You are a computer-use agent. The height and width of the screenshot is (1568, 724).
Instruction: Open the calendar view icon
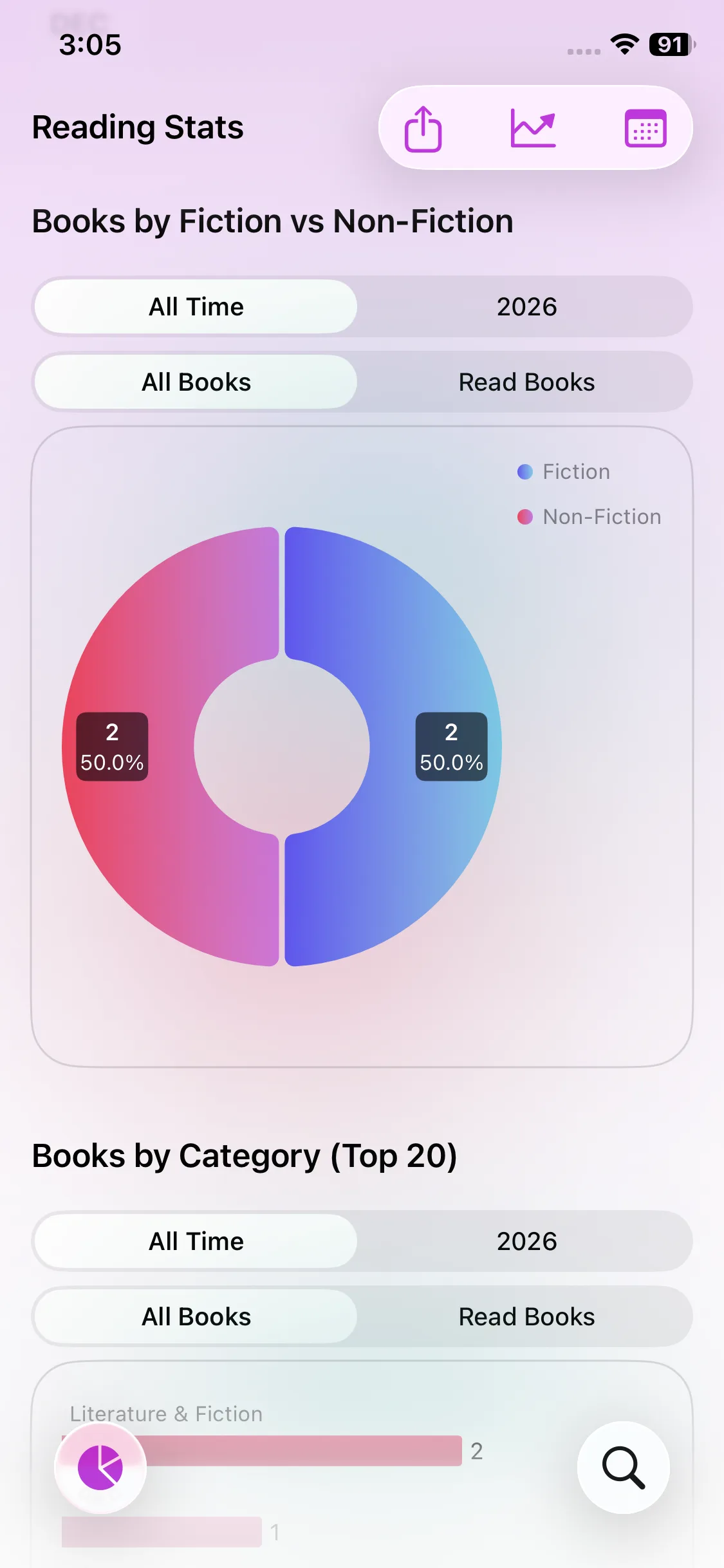click(x=645, y=129)
